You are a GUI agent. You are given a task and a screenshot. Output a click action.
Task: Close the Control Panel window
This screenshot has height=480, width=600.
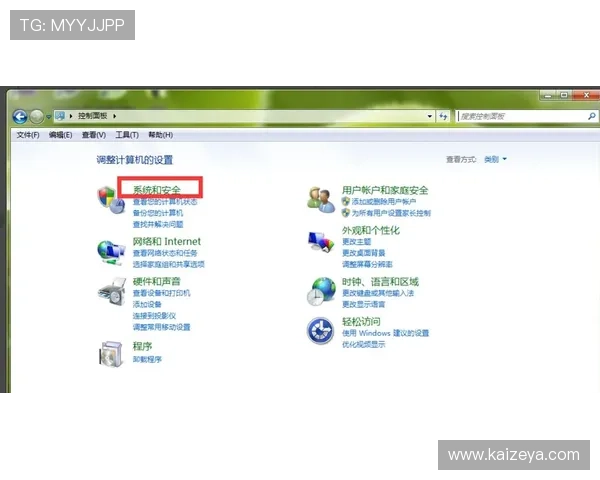[x=586, y=95]
